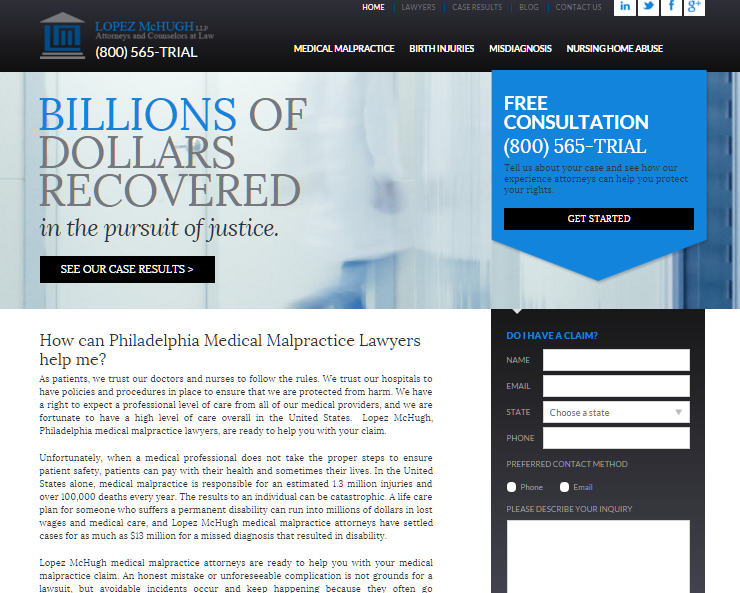Open Nursing Home Abuse navigation link

pos(614,49)
